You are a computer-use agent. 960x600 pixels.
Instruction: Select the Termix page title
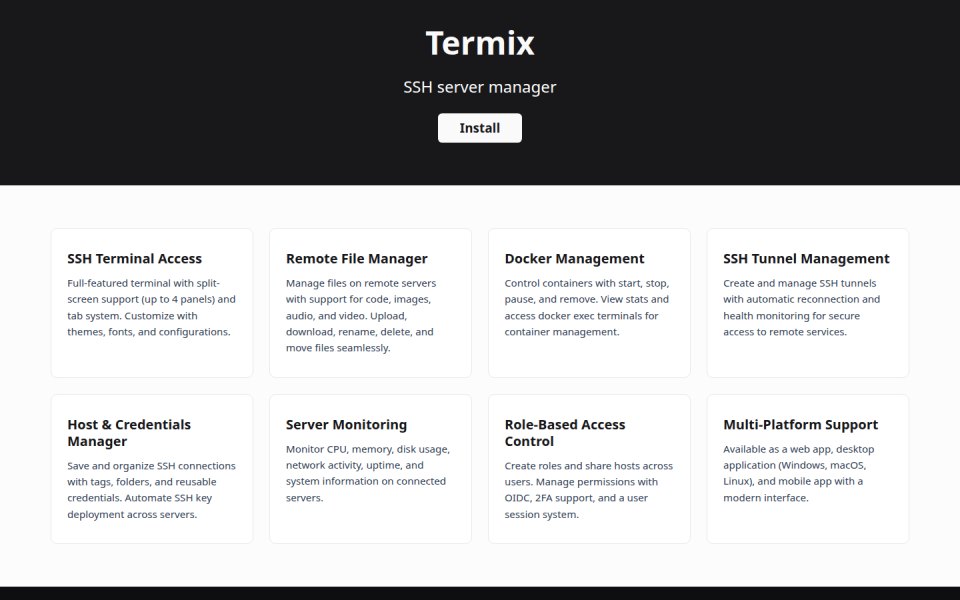tap(480, 43)
